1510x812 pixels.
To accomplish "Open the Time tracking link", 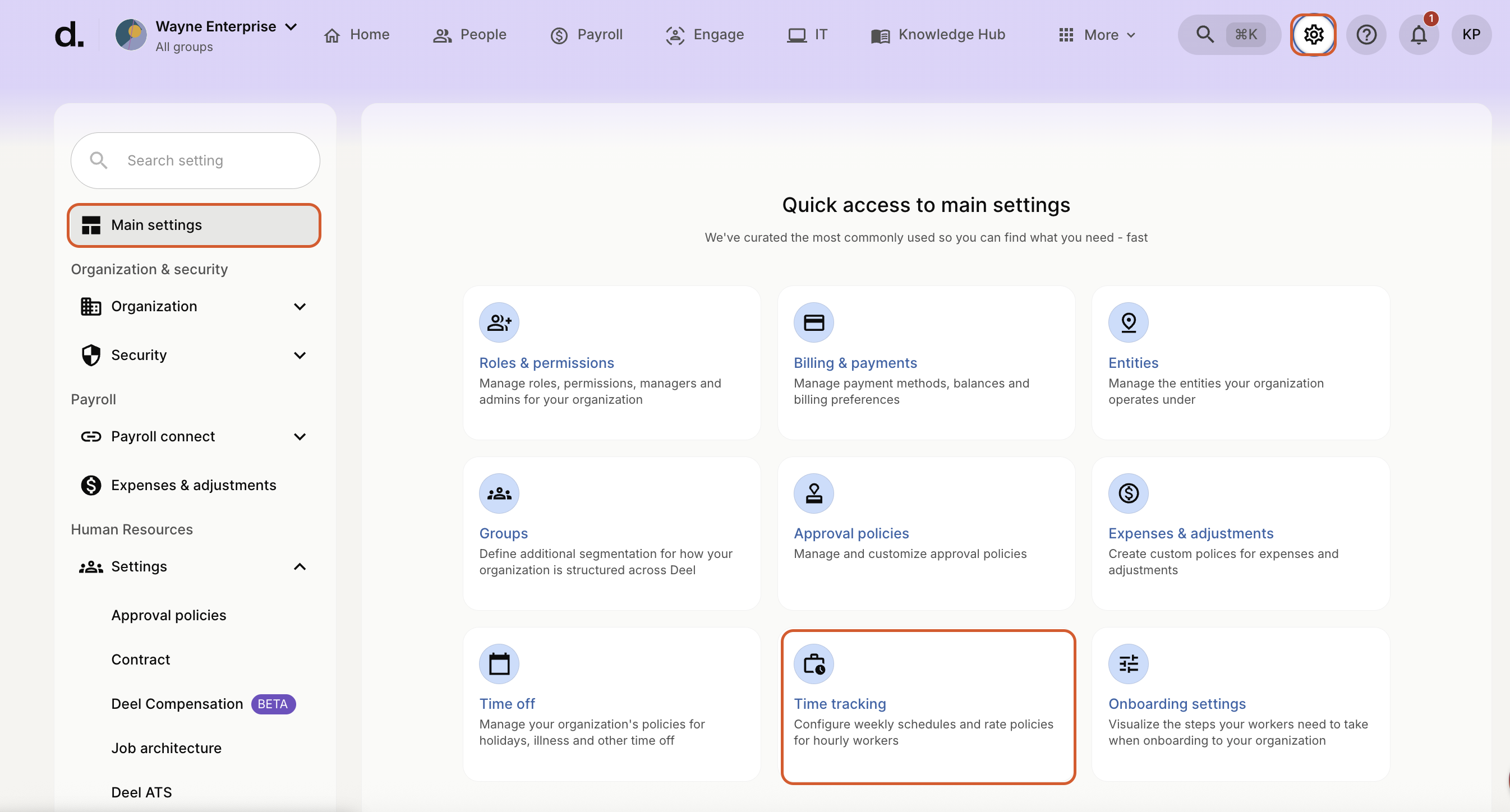I will click(839, 704).
